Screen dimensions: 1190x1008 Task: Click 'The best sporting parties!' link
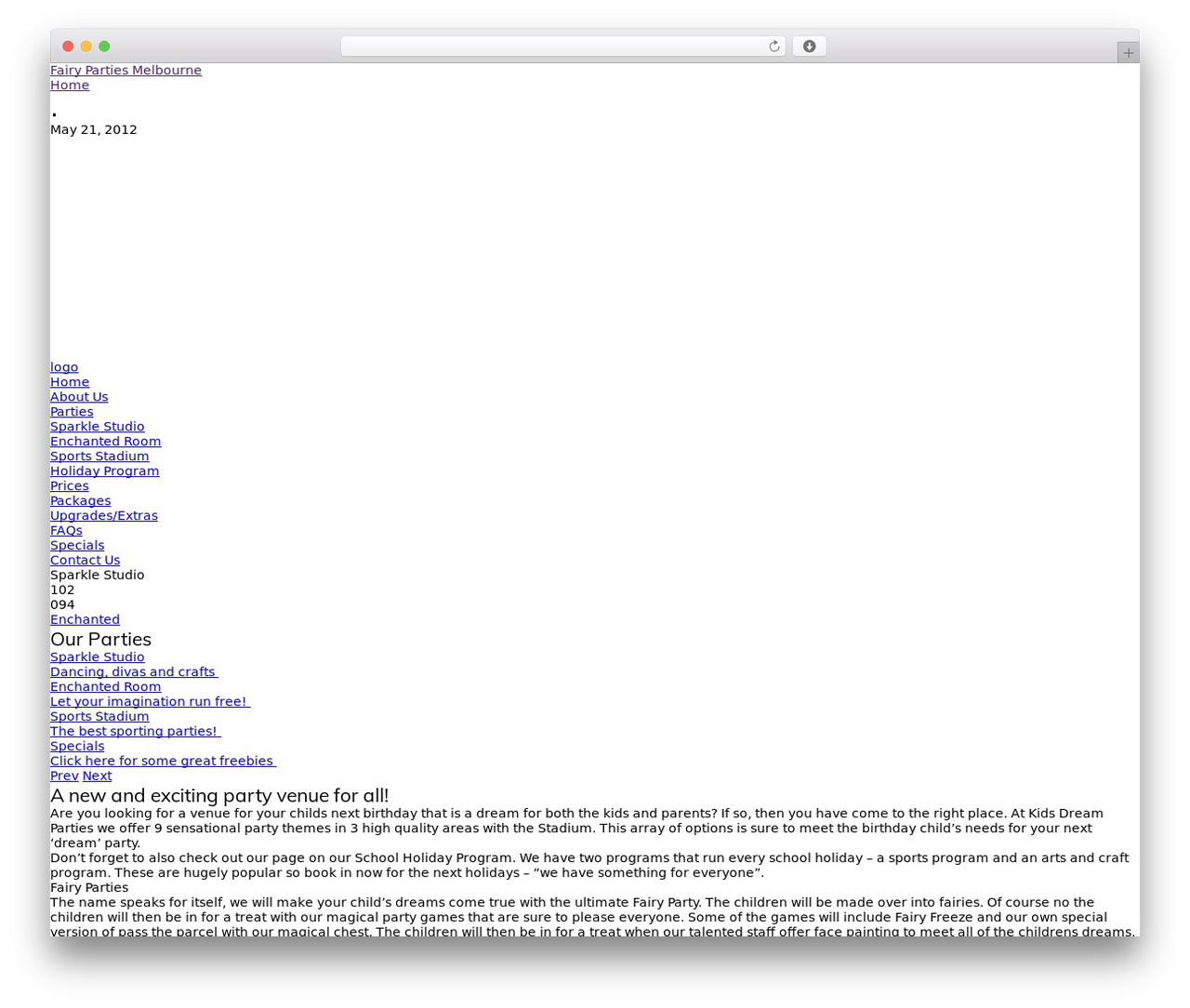[x=136, y=732]
